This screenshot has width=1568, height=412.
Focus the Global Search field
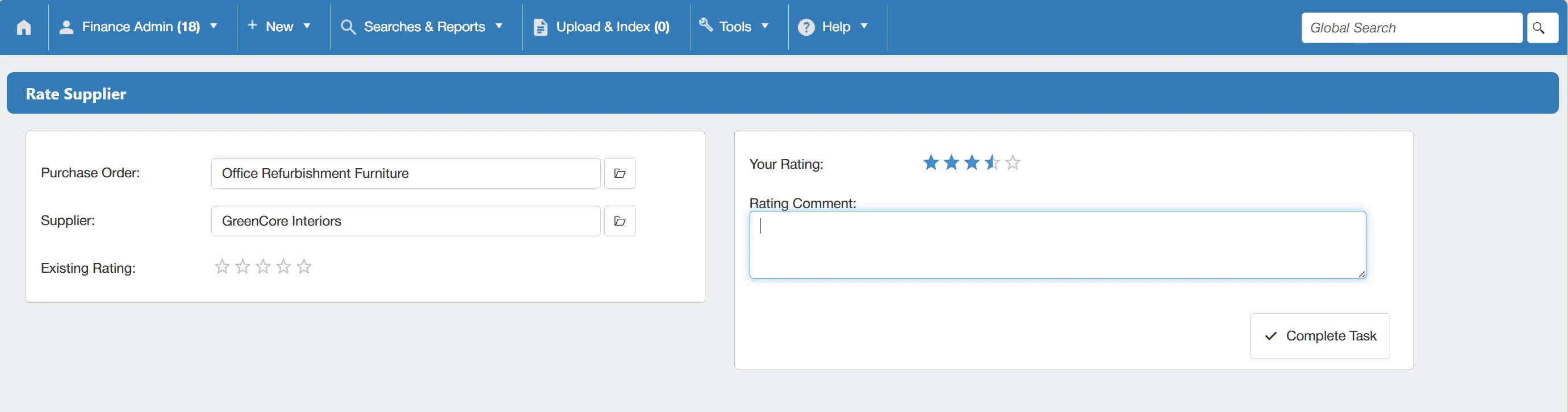[x=1412, y=28]
